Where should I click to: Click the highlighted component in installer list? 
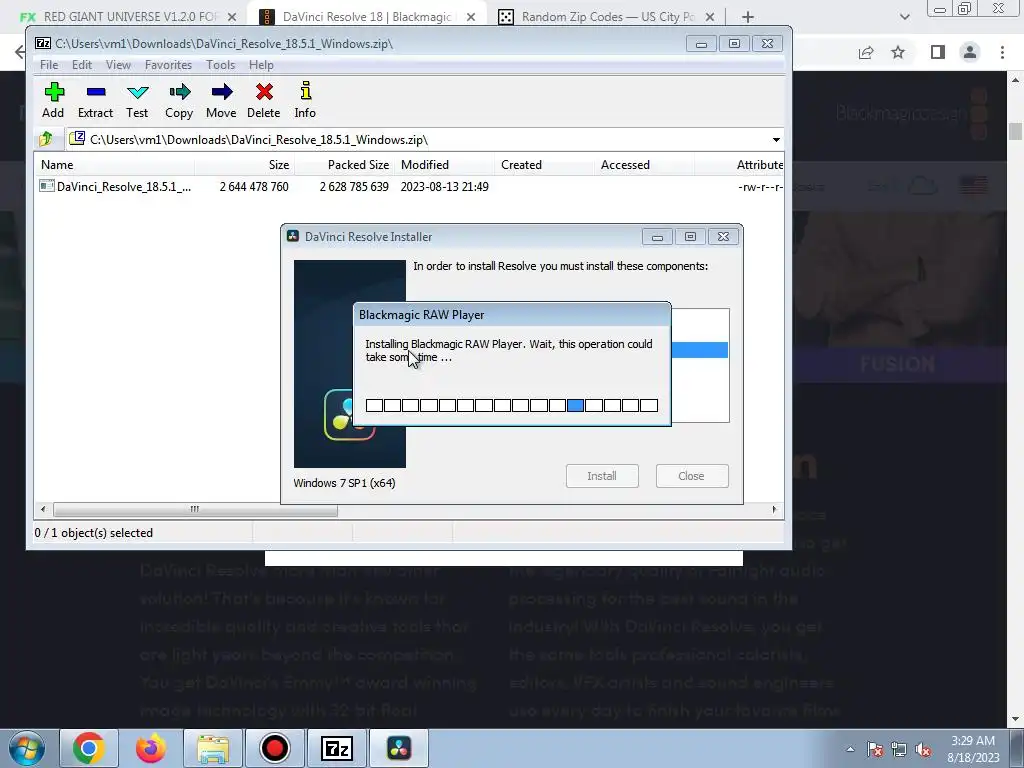point(699,350)
